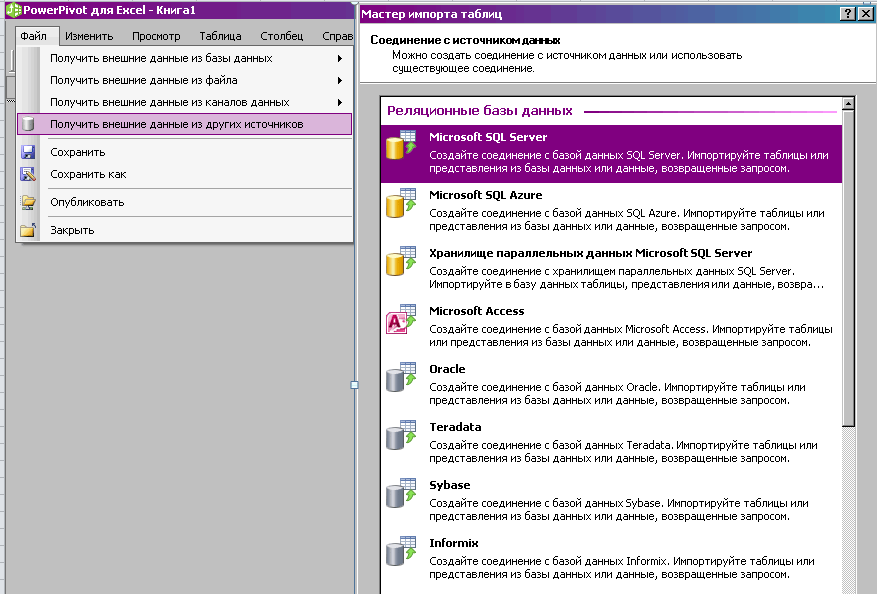877x594 pixels.
Task: Click the scrollbar track below the thumb
Action: click(848, 509)
